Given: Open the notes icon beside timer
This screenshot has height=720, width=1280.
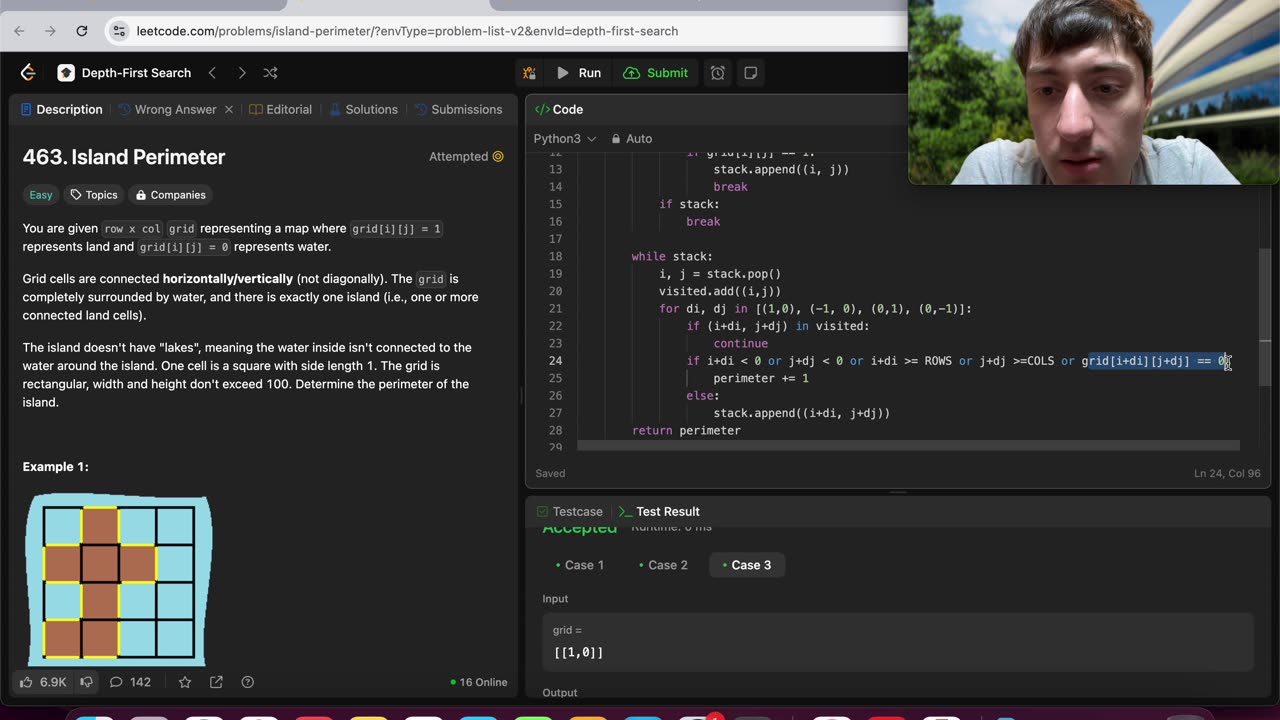Looking at the screenshot, I should 750,73.
